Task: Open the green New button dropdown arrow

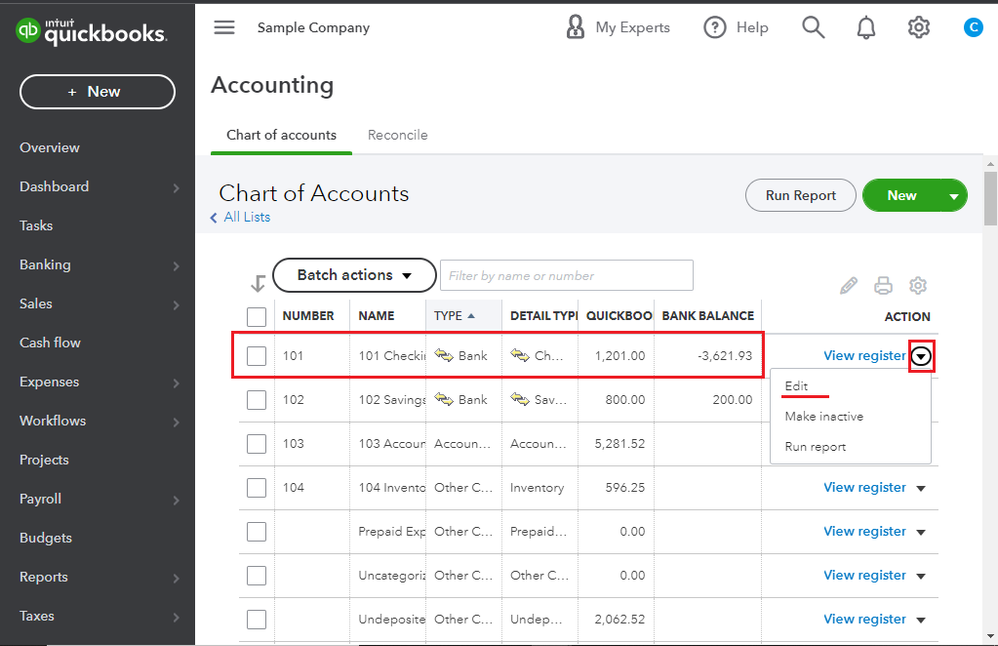Action: click(954, 196)
